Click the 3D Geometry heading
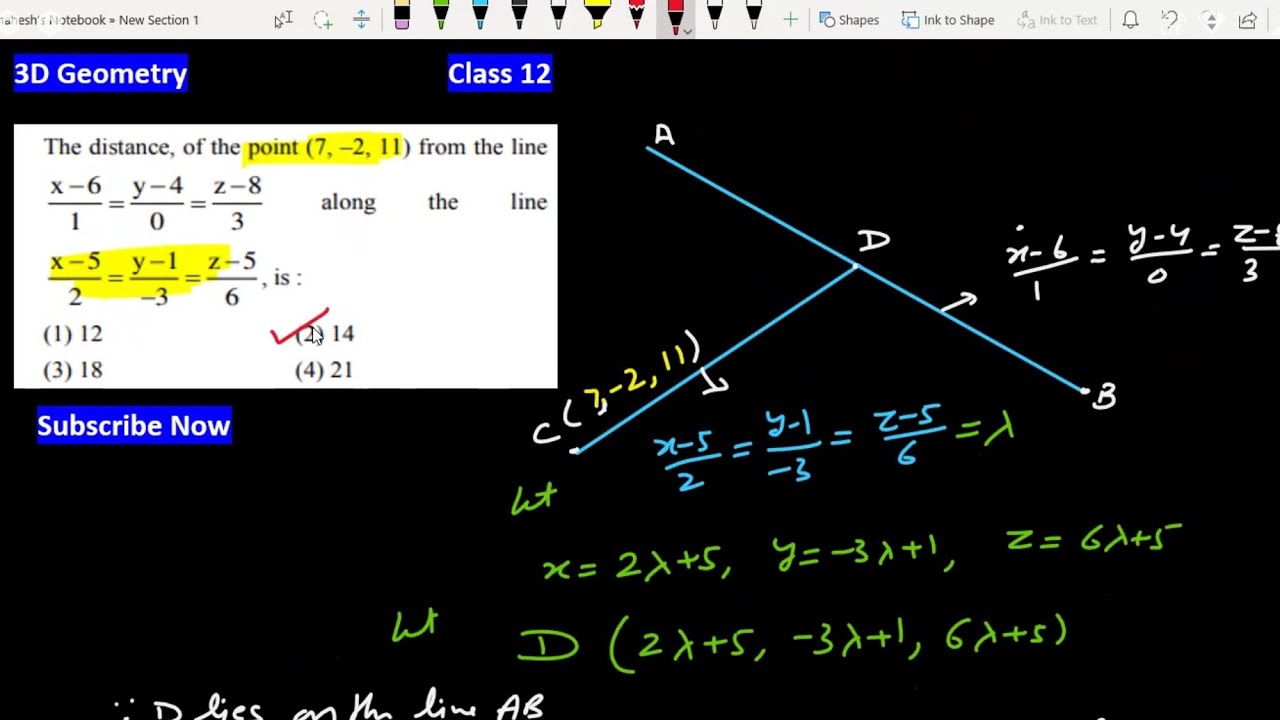Screen dimensions: 1280x720 click(100, 73)
